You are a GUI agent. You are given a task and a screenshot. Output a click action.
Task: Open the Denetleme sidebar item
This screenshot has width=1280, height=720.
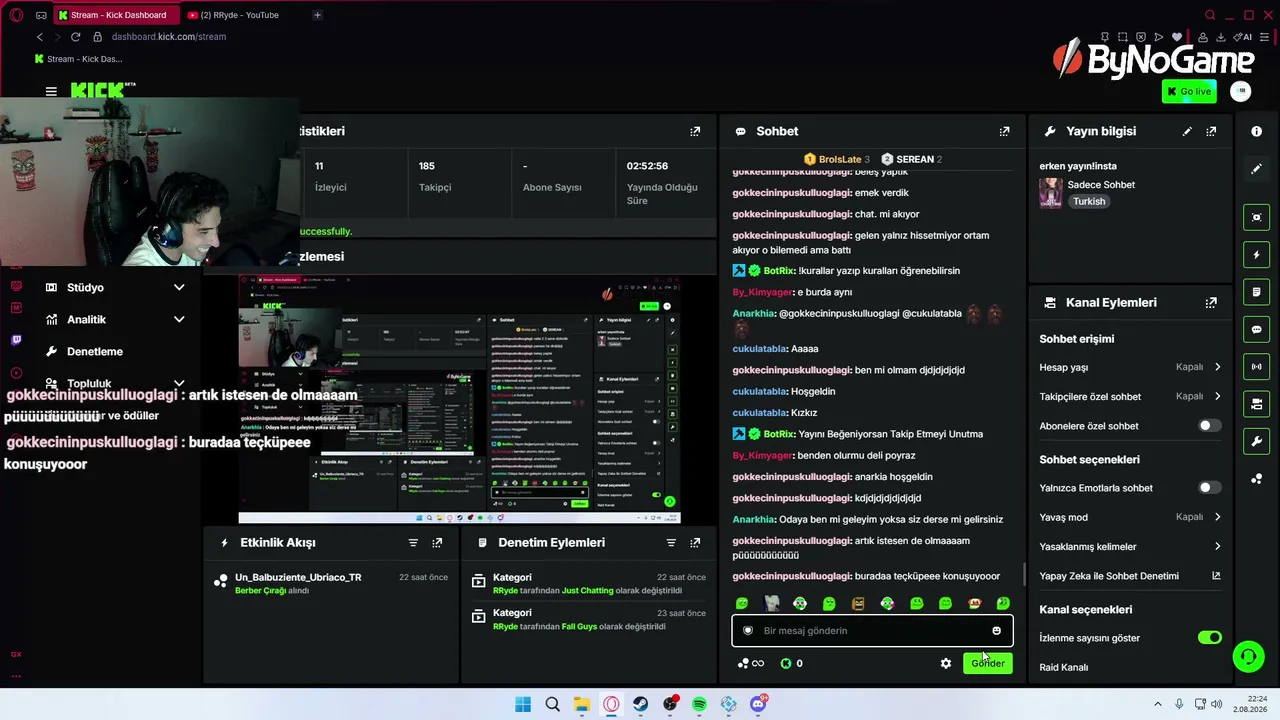tap(95, 351)
